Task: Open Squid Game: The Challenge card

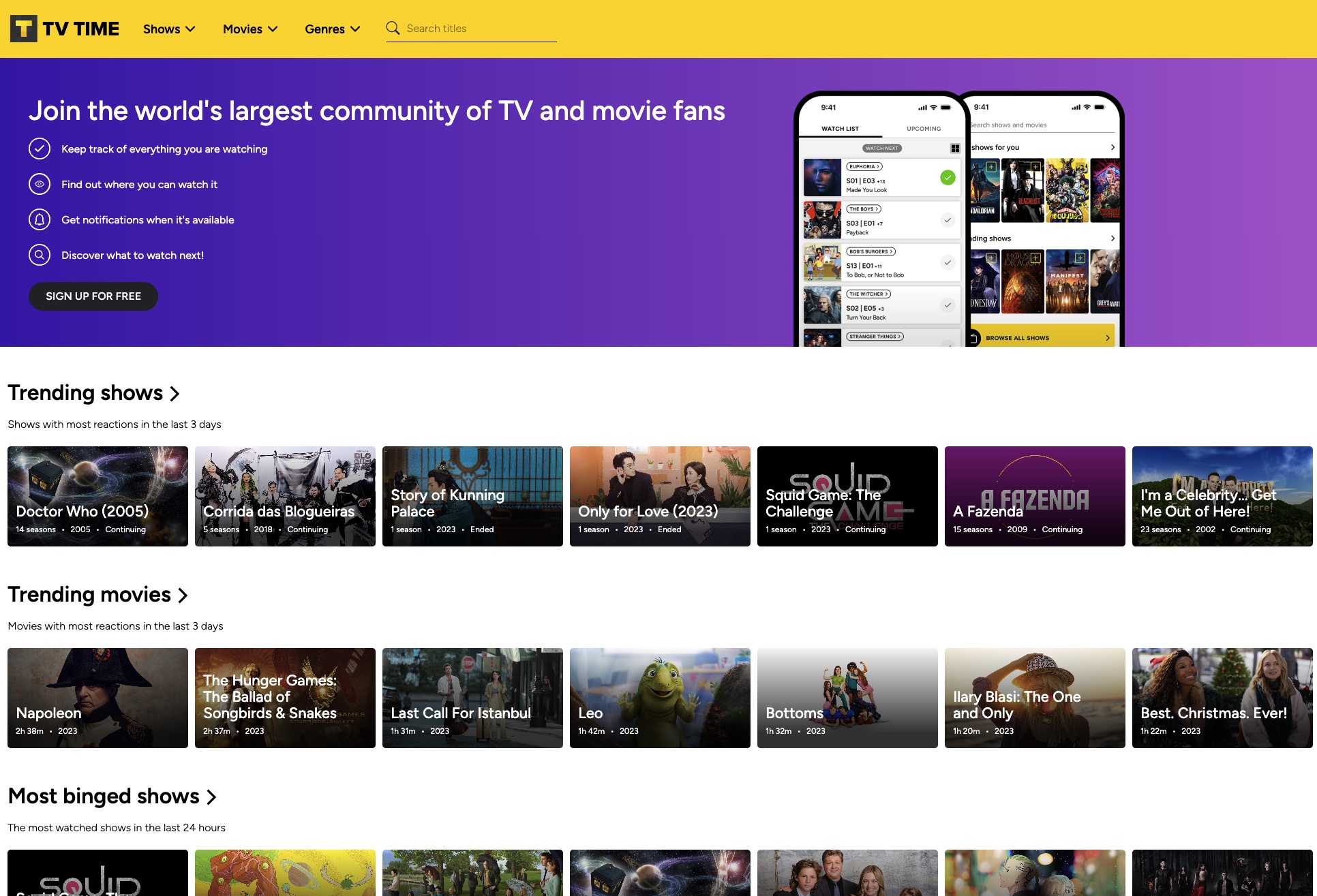Action: click(847, 496)
